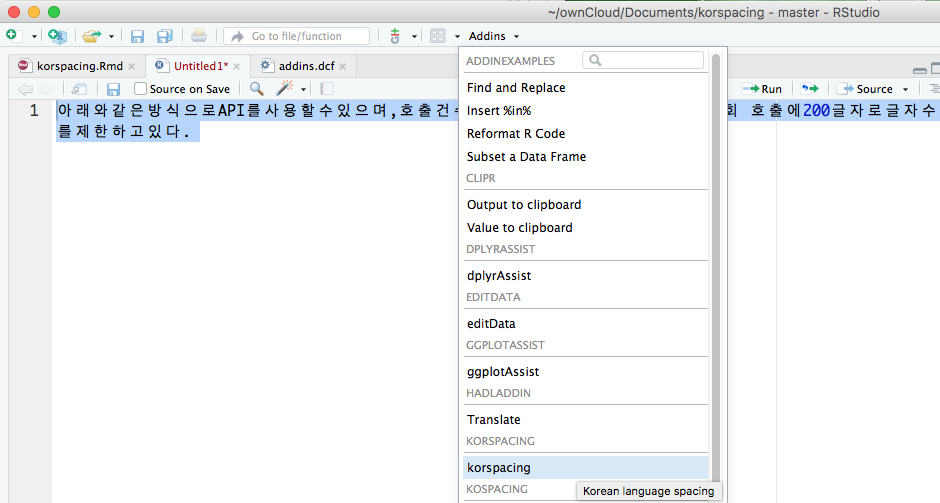Open the New File dropdown arrow
Screen dimensions: 940x503
(34, 37)
